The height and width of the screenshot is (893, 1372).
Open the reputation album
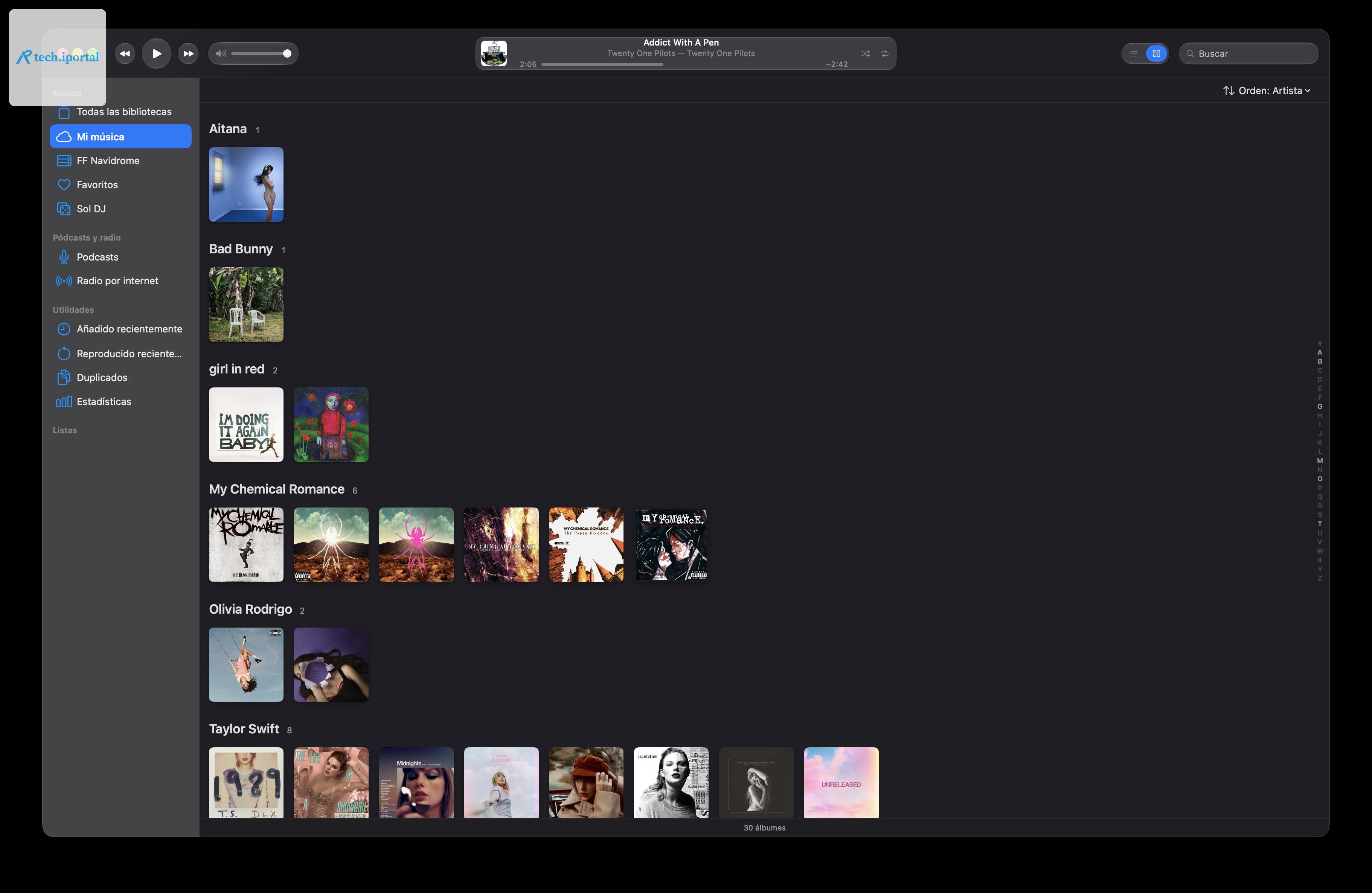(x=672, y=782)
